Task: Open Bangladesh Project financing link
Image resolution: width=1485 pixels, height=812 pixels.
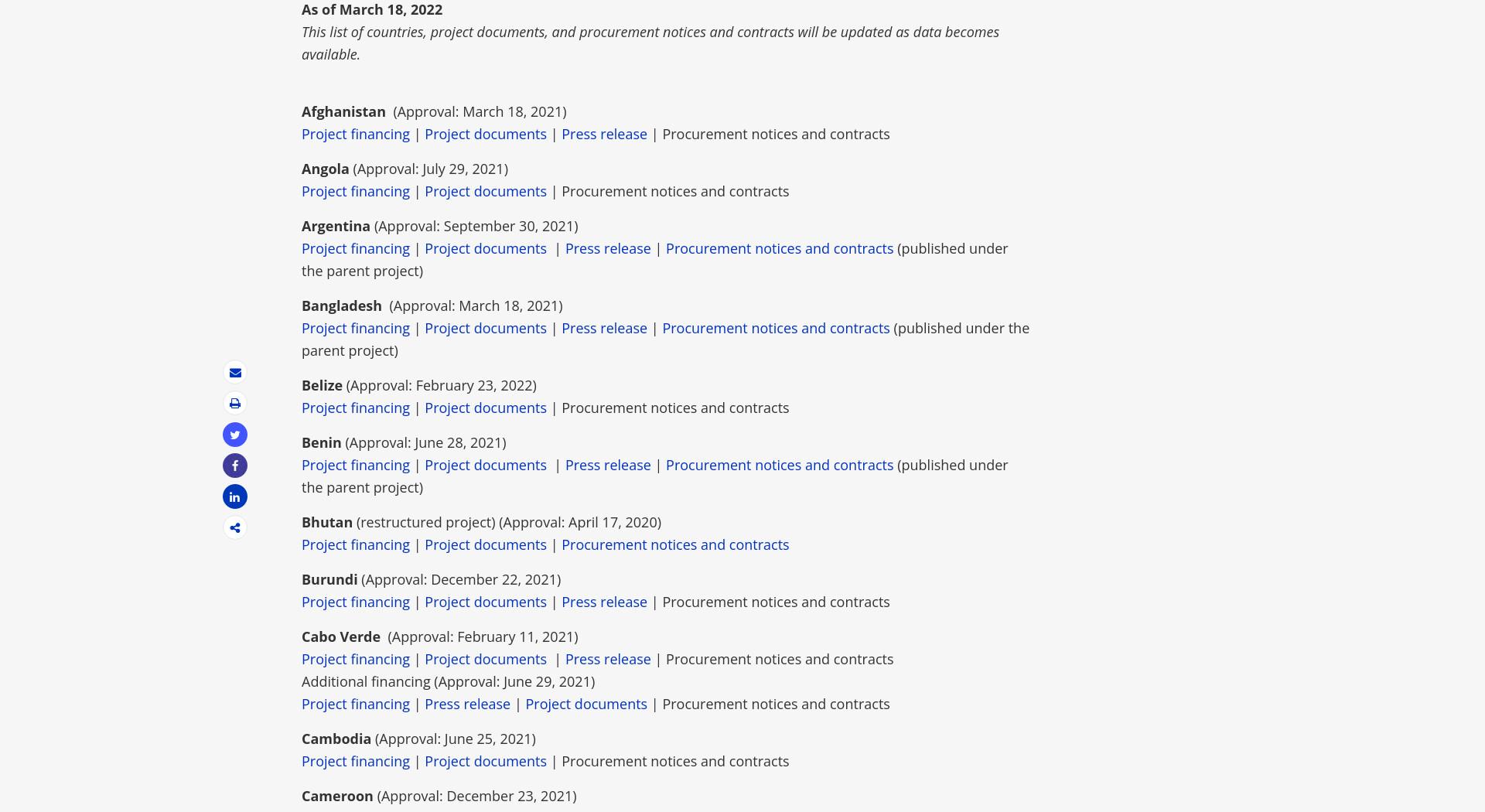Action: tap(356, 328)
